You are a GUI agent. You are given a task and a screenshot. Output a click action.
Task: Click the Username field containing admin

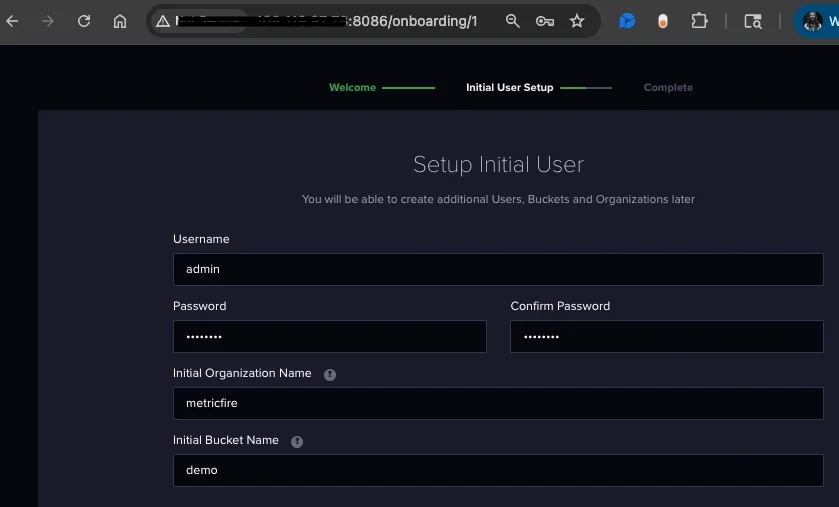coord(498,270)
